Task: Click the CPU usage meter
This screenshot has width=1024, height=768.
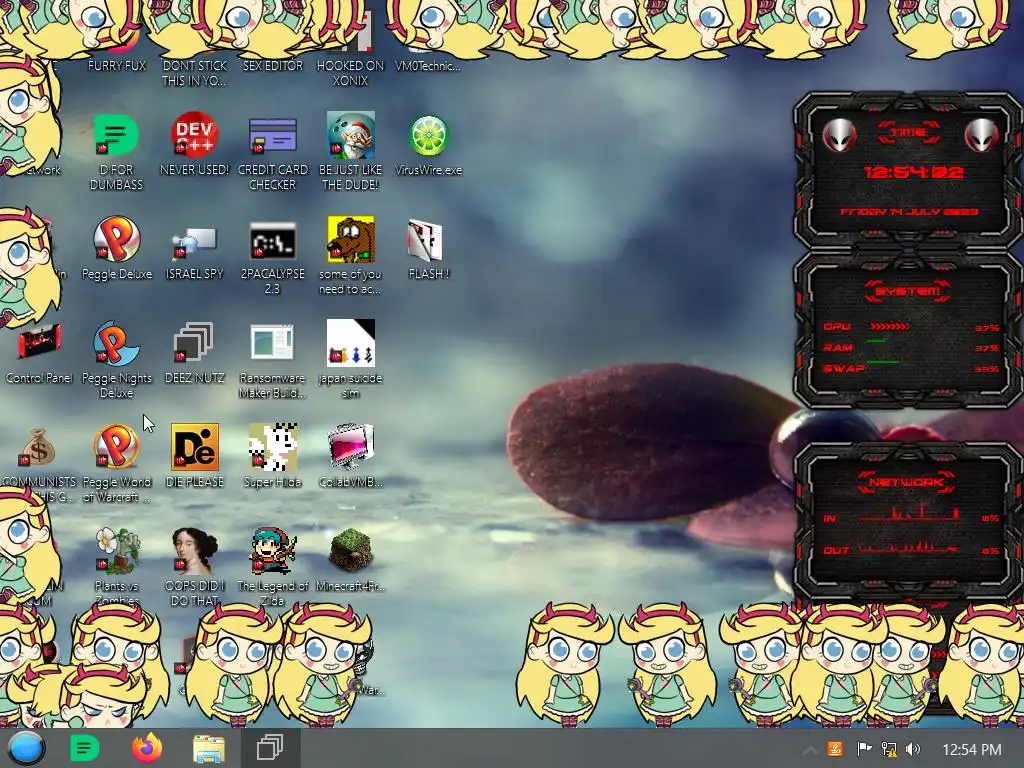Action: pos(889,326)
